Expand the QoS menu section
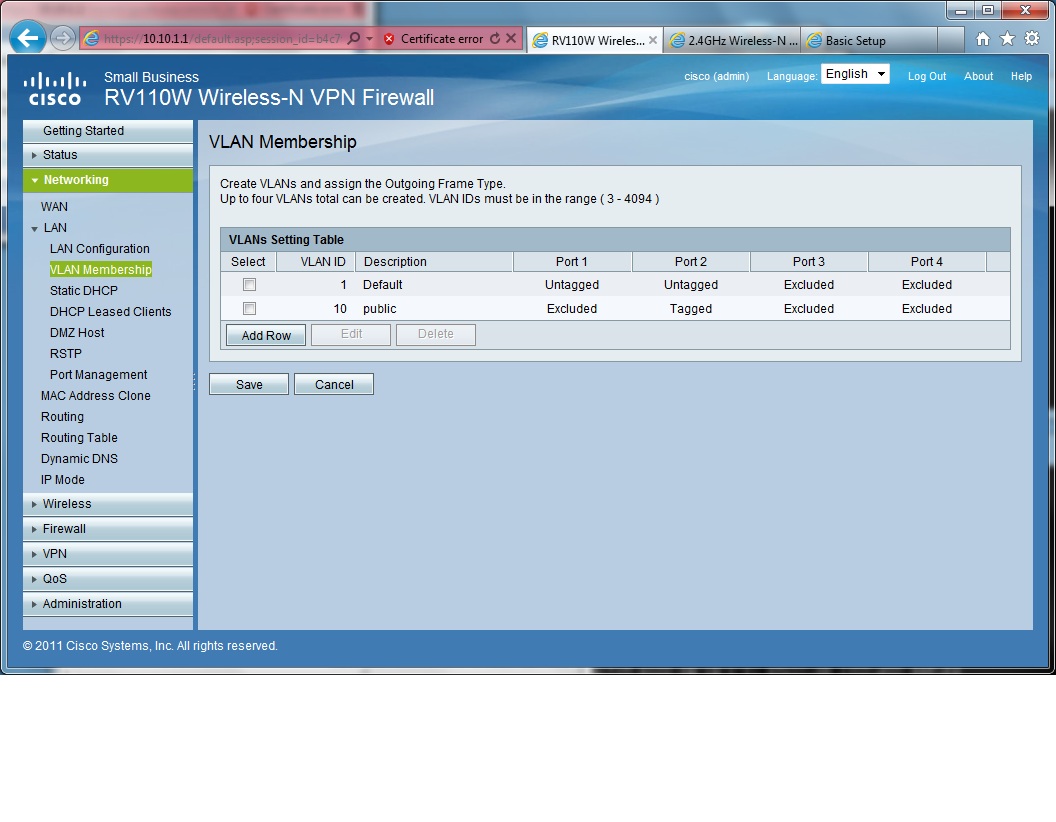This screenshot has width=1056, height=822. point(108,578)
